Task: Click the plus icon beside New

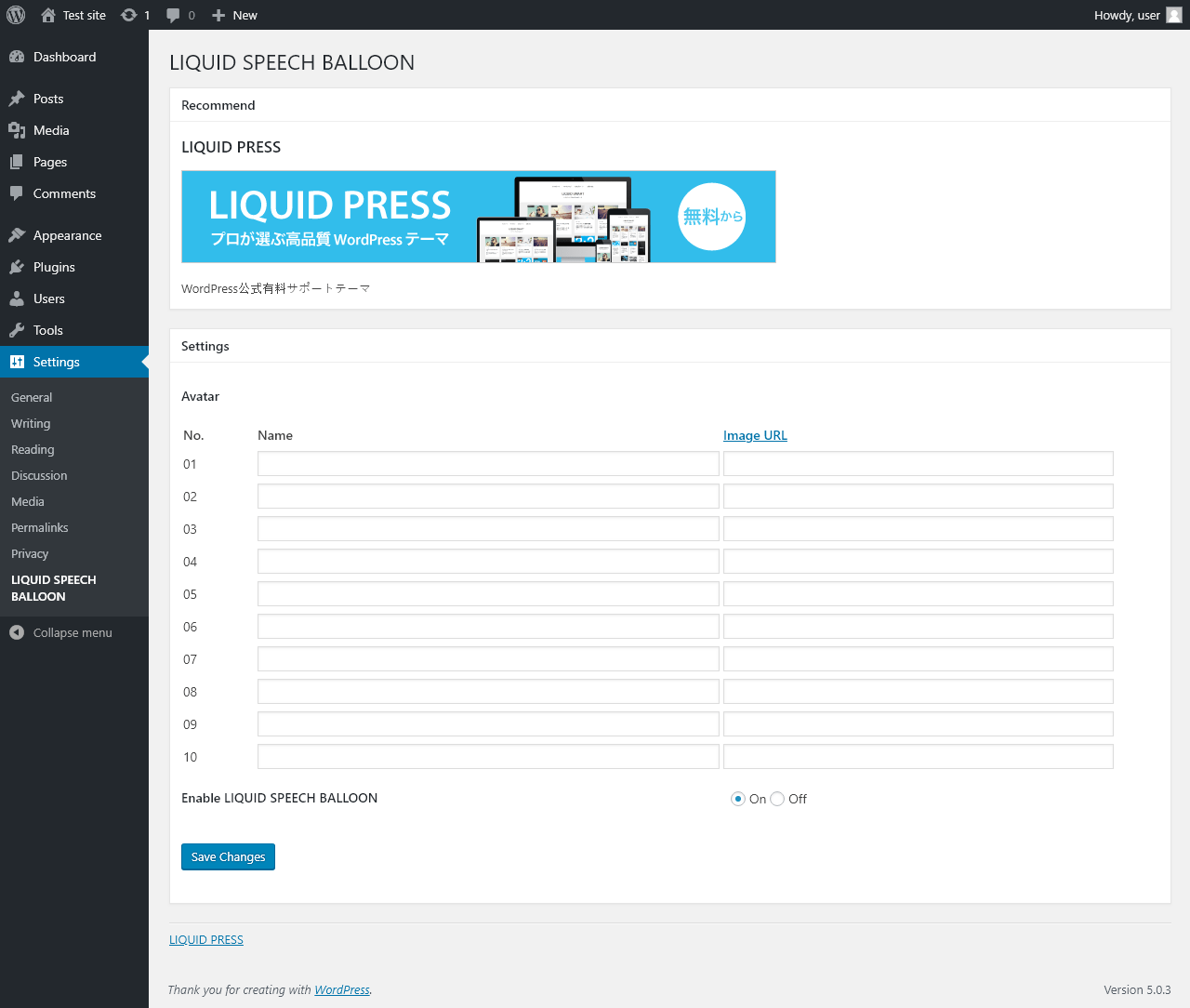Action: click(218, 15)
